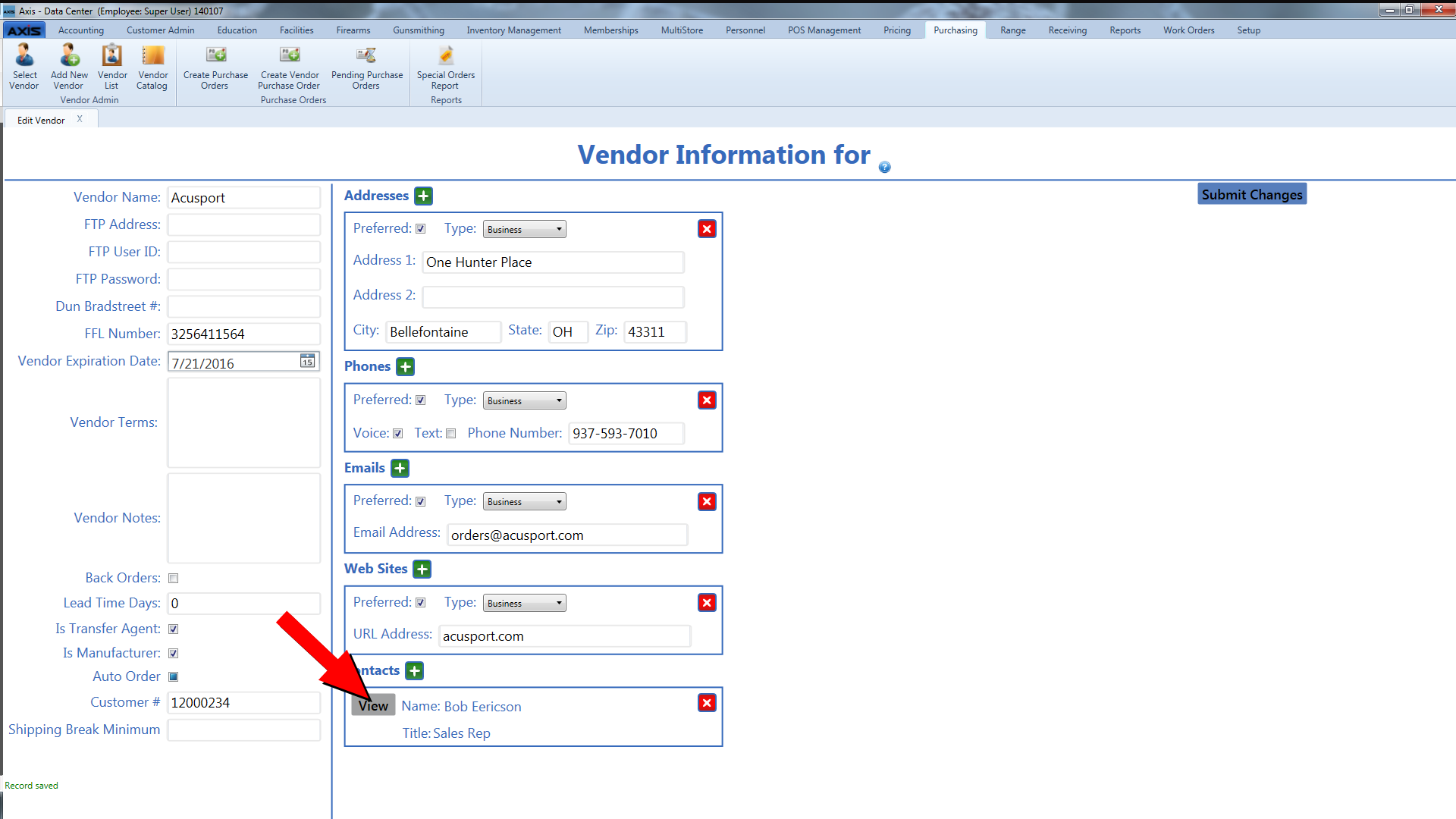The image size is (1456, 819).
Task: Open the Vendor Expiration Date calendar picker
Action: click(x=307, y=361)
